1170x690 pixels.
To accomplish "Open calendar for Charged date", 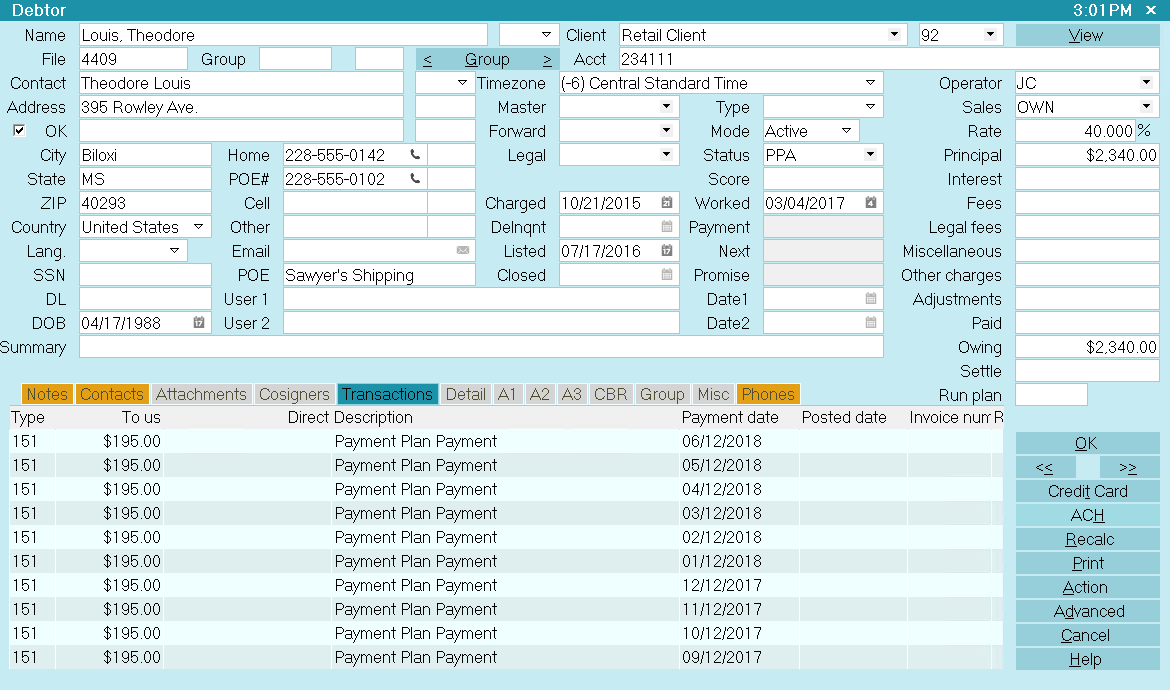I will pos(667,203).
